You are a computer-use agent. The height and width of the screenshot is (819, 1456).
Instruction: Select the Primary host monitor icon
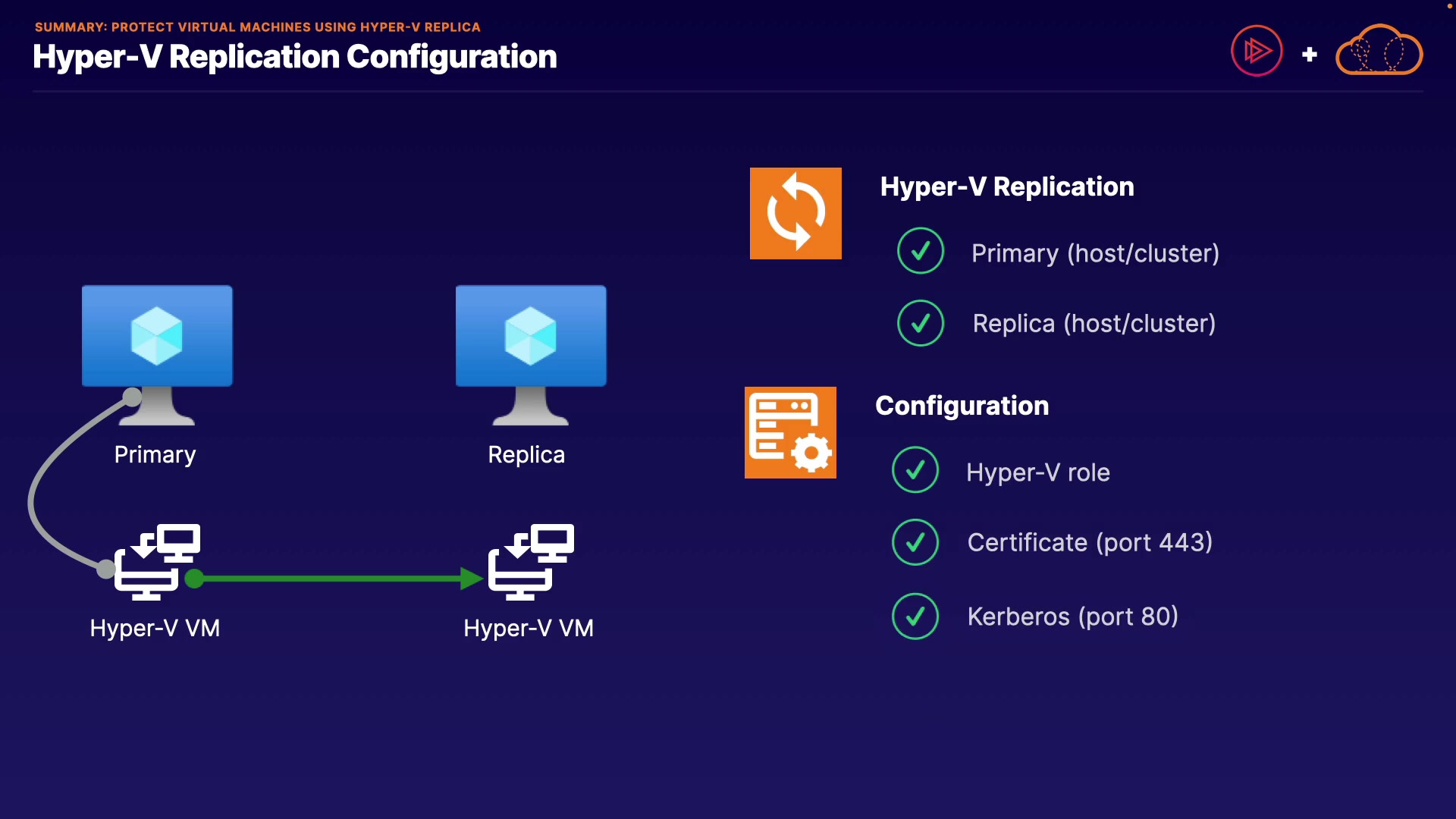point(157,337)
